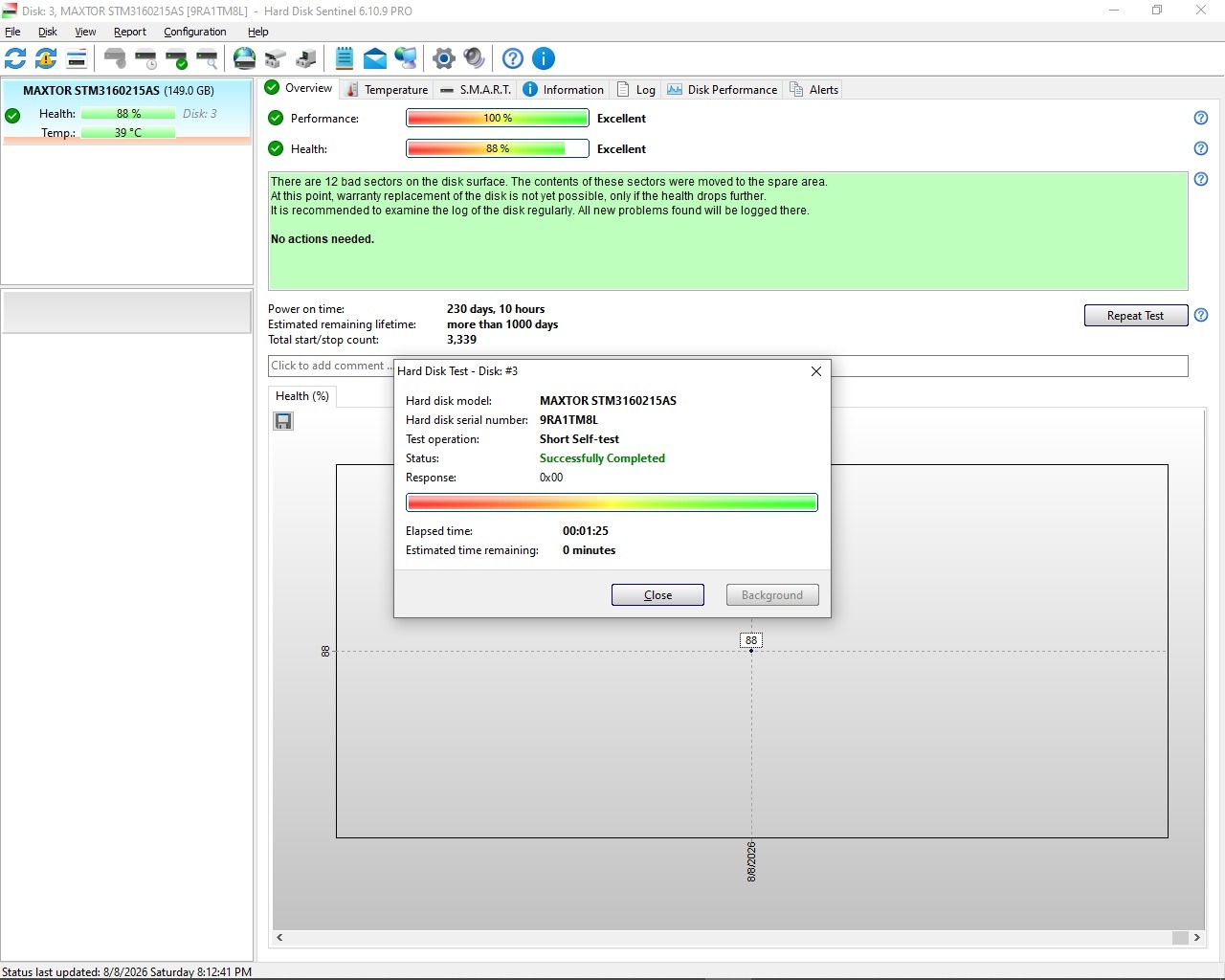1225x980 pixels.
Task: Open the Help menu
Action: pyautogui.click(x=258, y=32)
